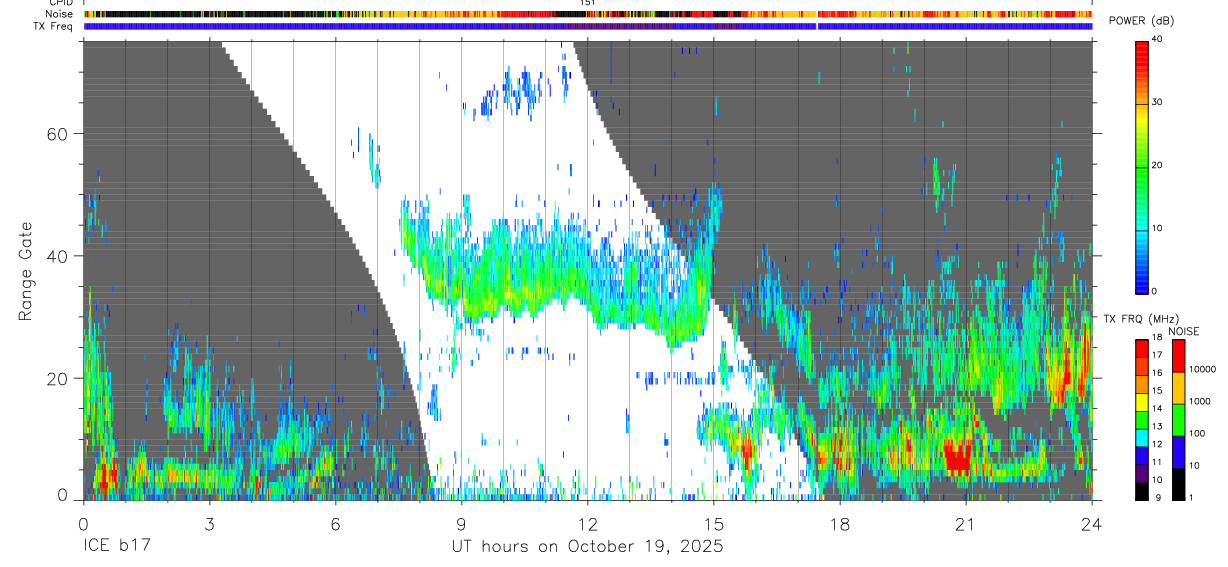Image resolution: width=1228 pixels, height=567 pixels.
Task: Click the '12' tick label on the UT hours axis
Action: [x=588, y=523]
